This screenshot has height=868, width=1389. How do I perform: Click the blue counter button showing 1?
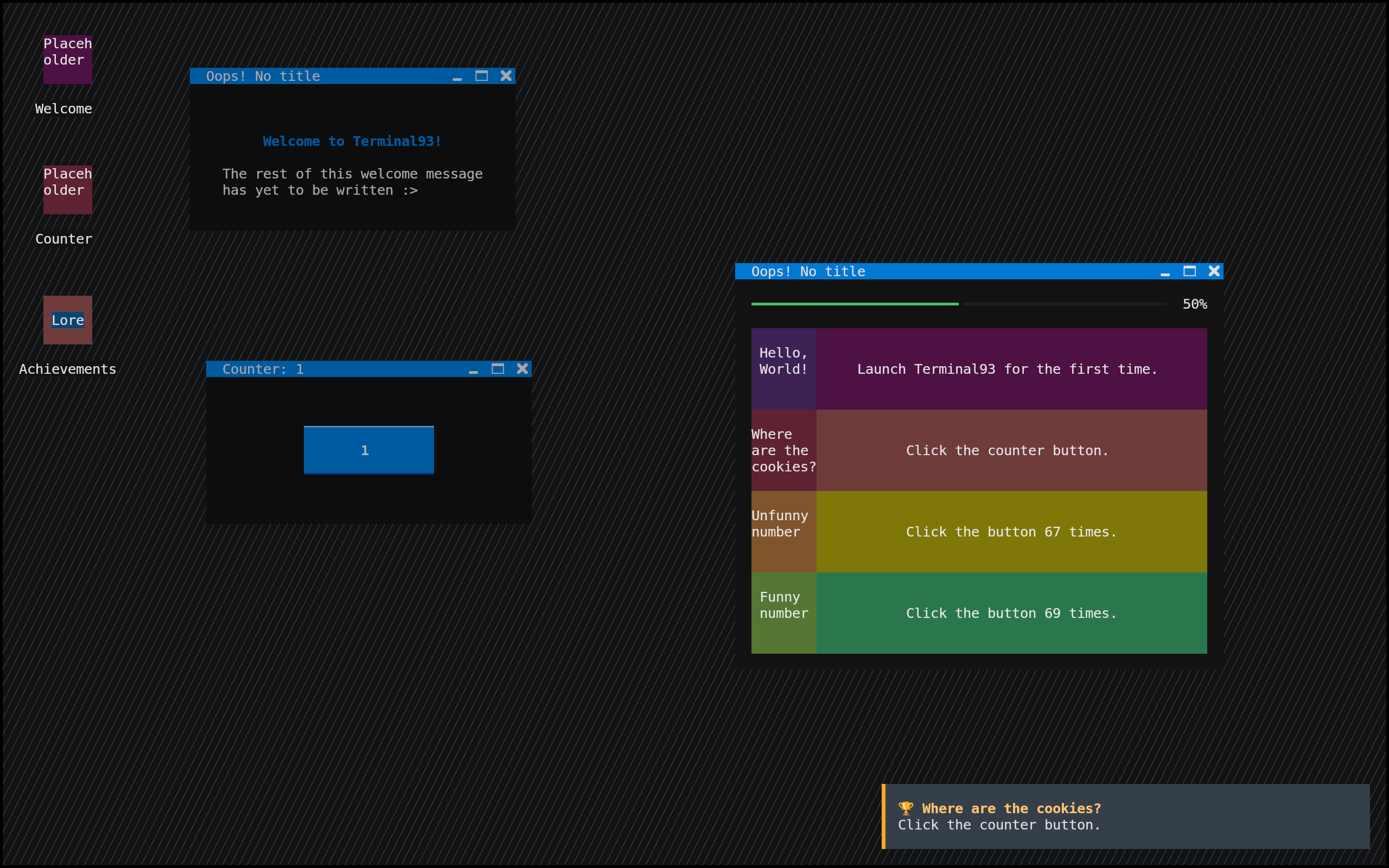click(x=368, y=450)
